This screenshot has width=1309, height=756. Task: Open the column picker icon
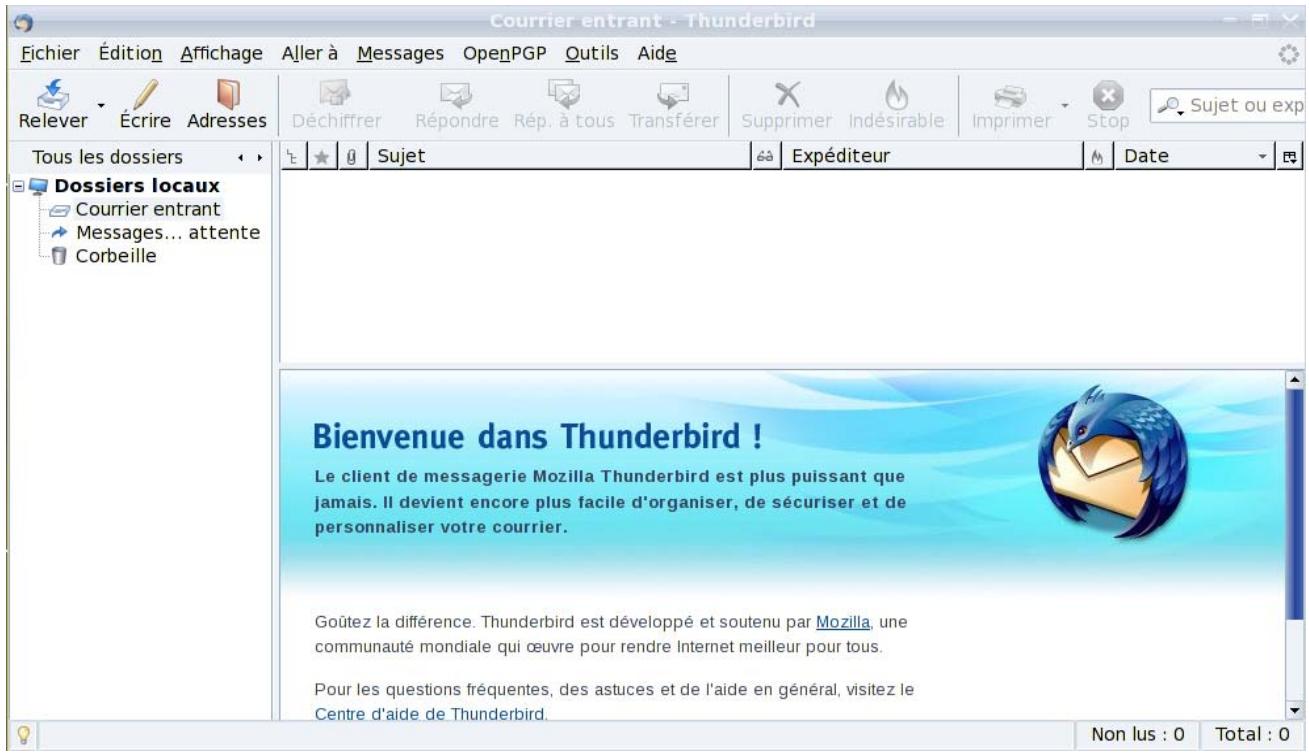[x=1290, y=156]
